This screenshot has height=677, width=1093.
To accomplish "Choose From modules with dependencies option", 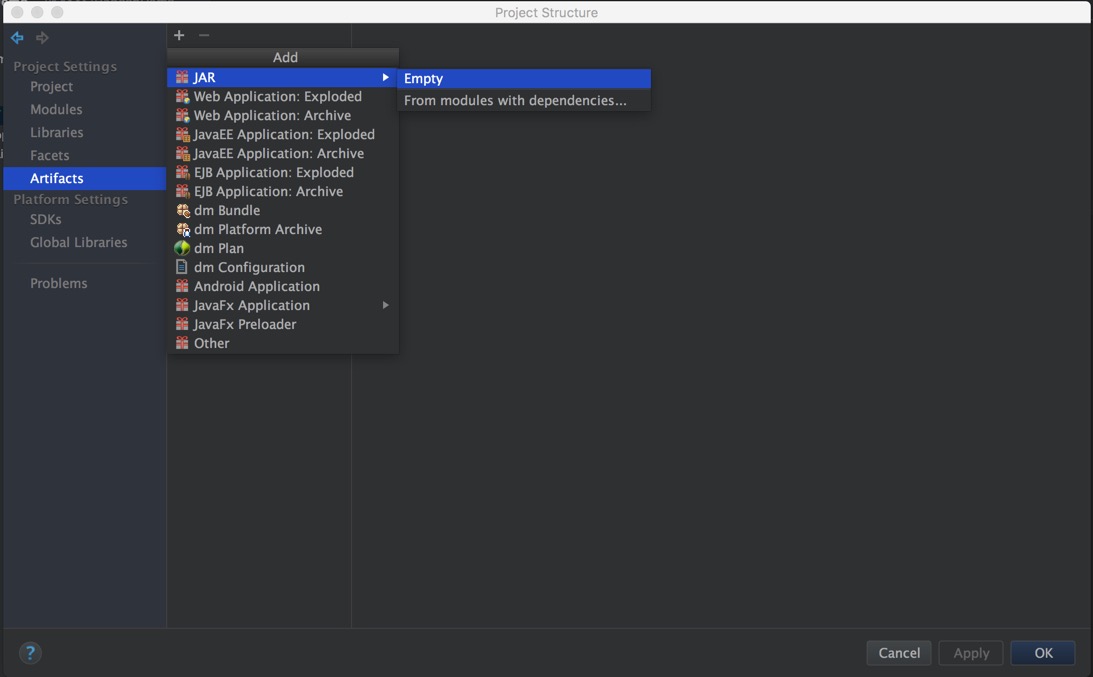I will (515, 100).
